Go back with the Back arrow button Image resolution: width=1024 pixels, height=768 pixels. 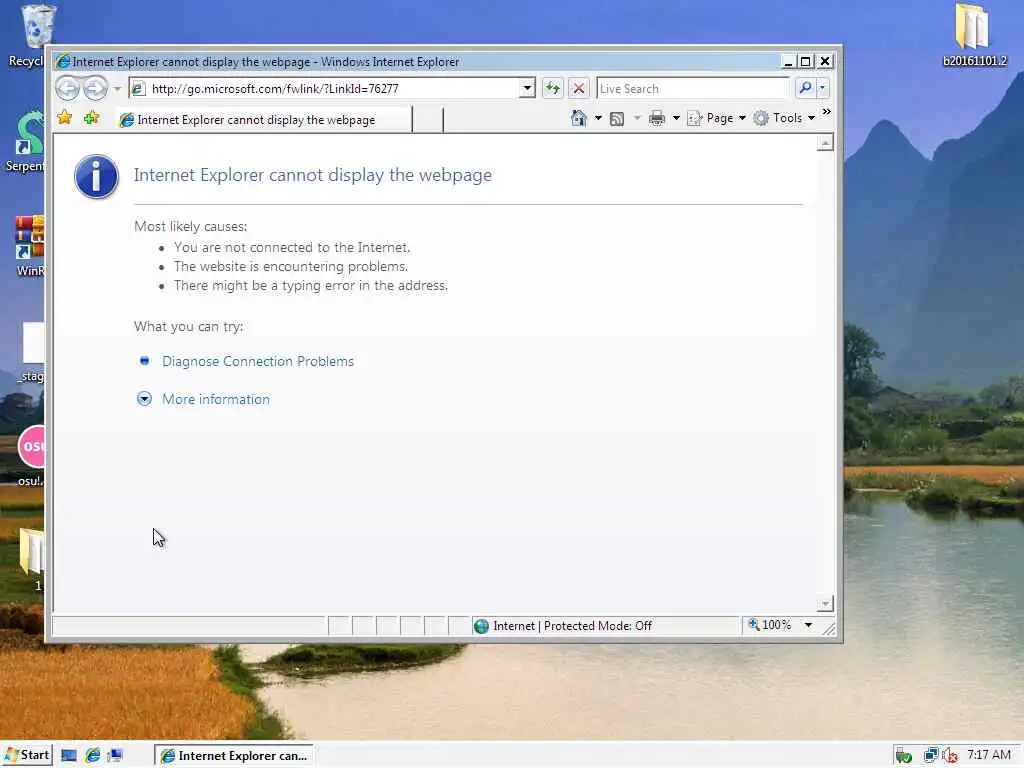pos(67,88)
